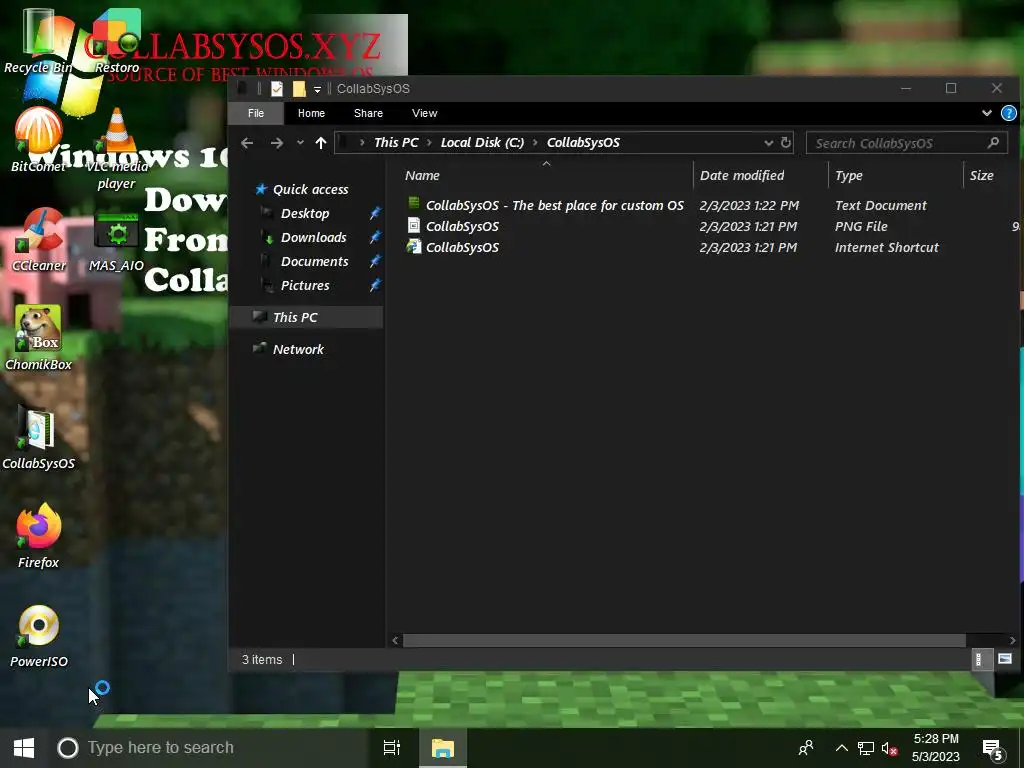Click the scrollbar left arrow in file list

395,641
